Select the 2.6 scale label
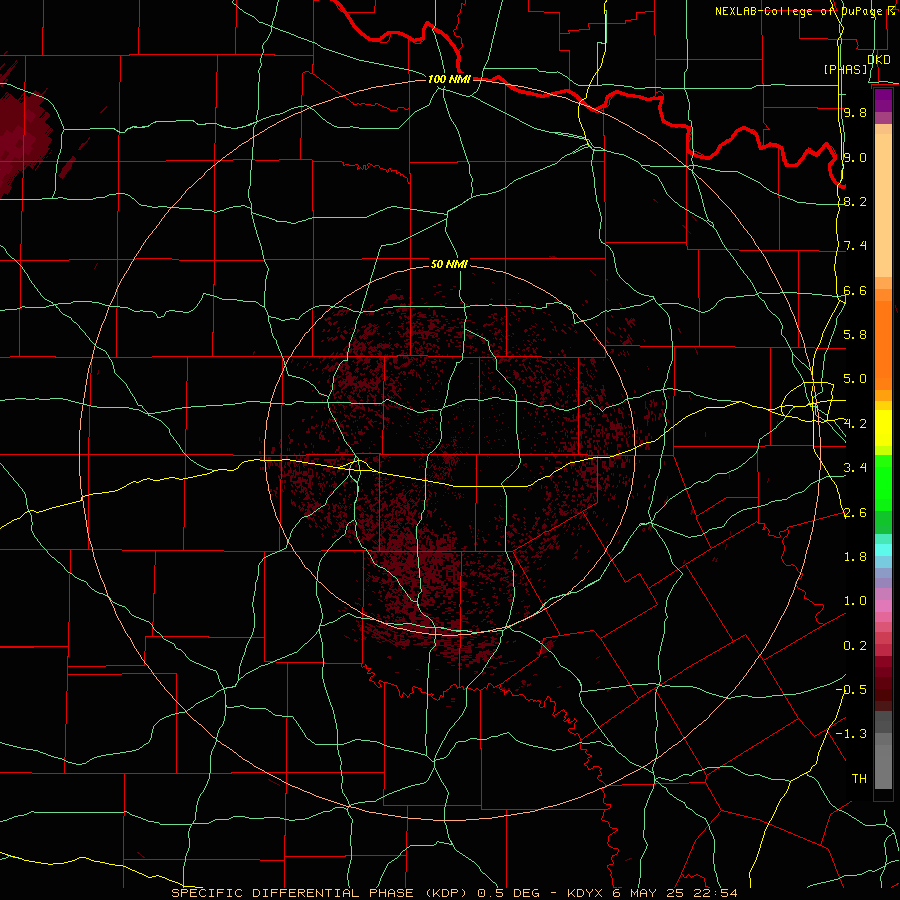 pyautogui.click(x=855, y=512)
